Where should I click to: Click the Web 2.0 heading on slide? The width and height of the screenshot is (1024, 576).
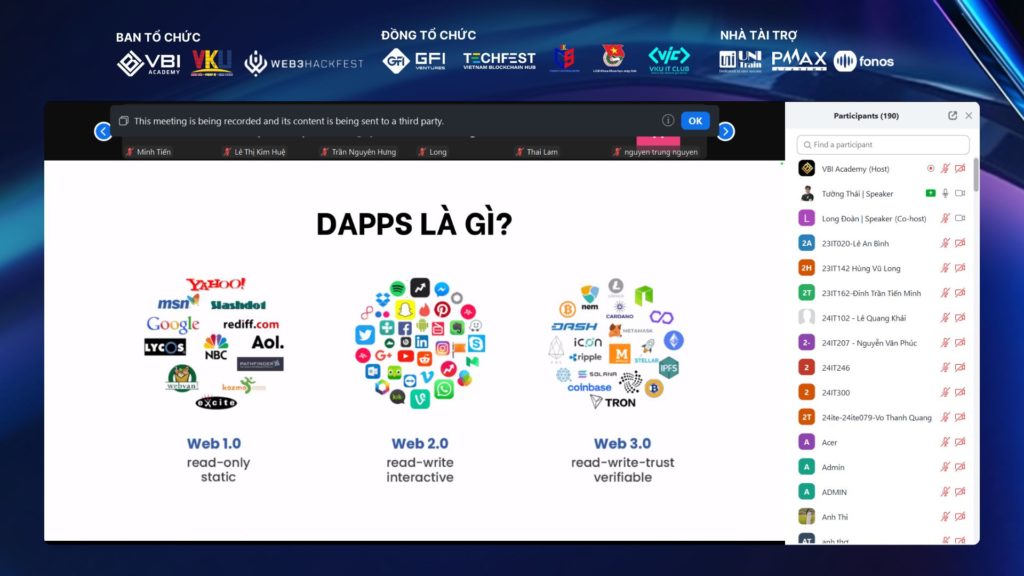(419, 443)
